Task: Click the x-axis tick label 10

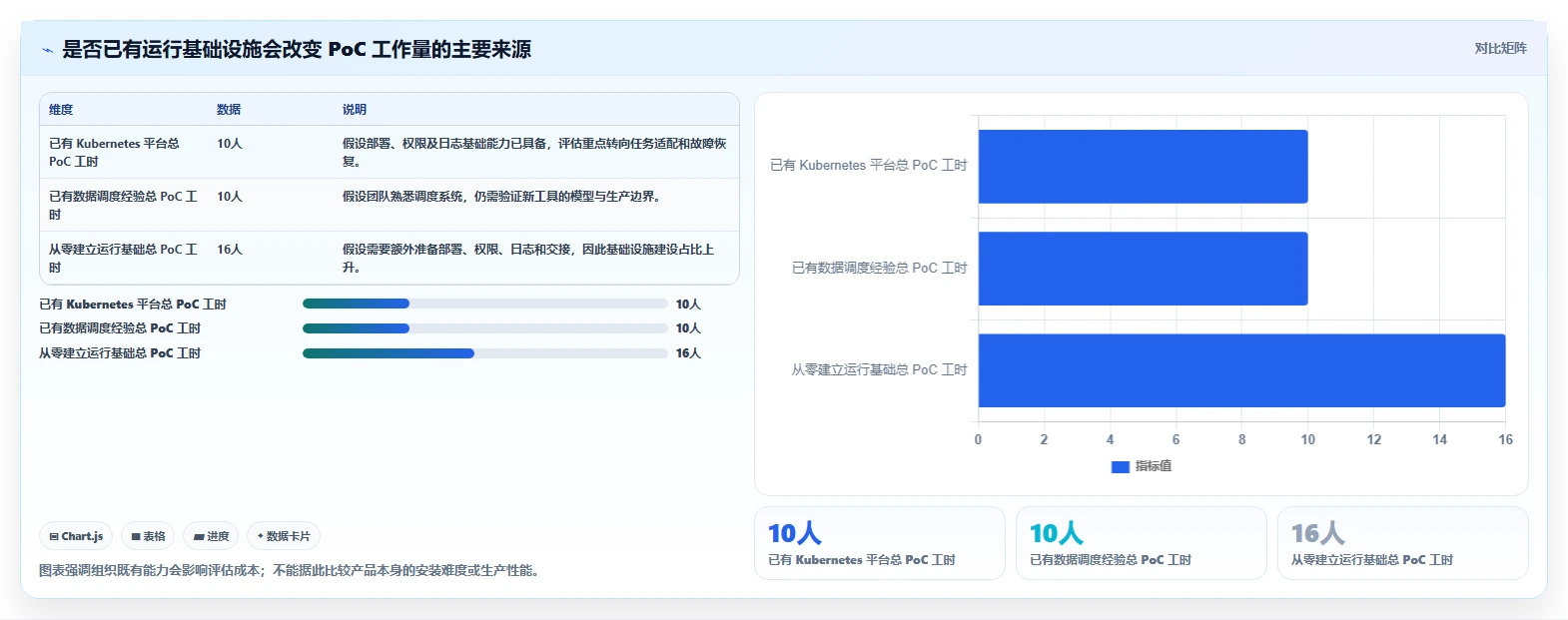Action: point(1307,439)
